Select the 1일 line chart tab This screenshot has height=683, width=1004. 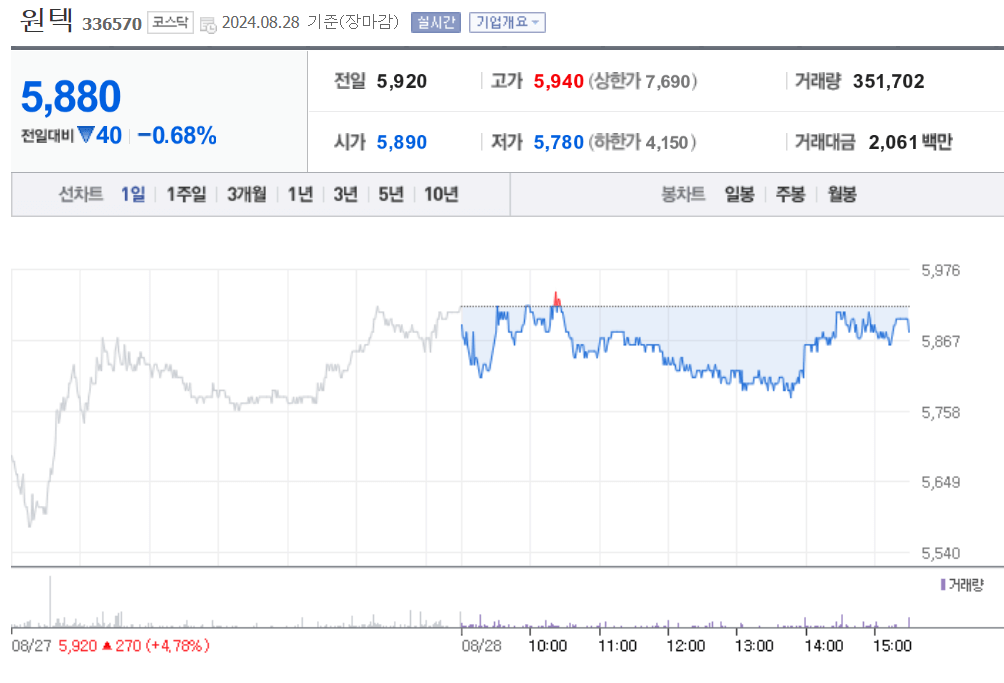133,194
